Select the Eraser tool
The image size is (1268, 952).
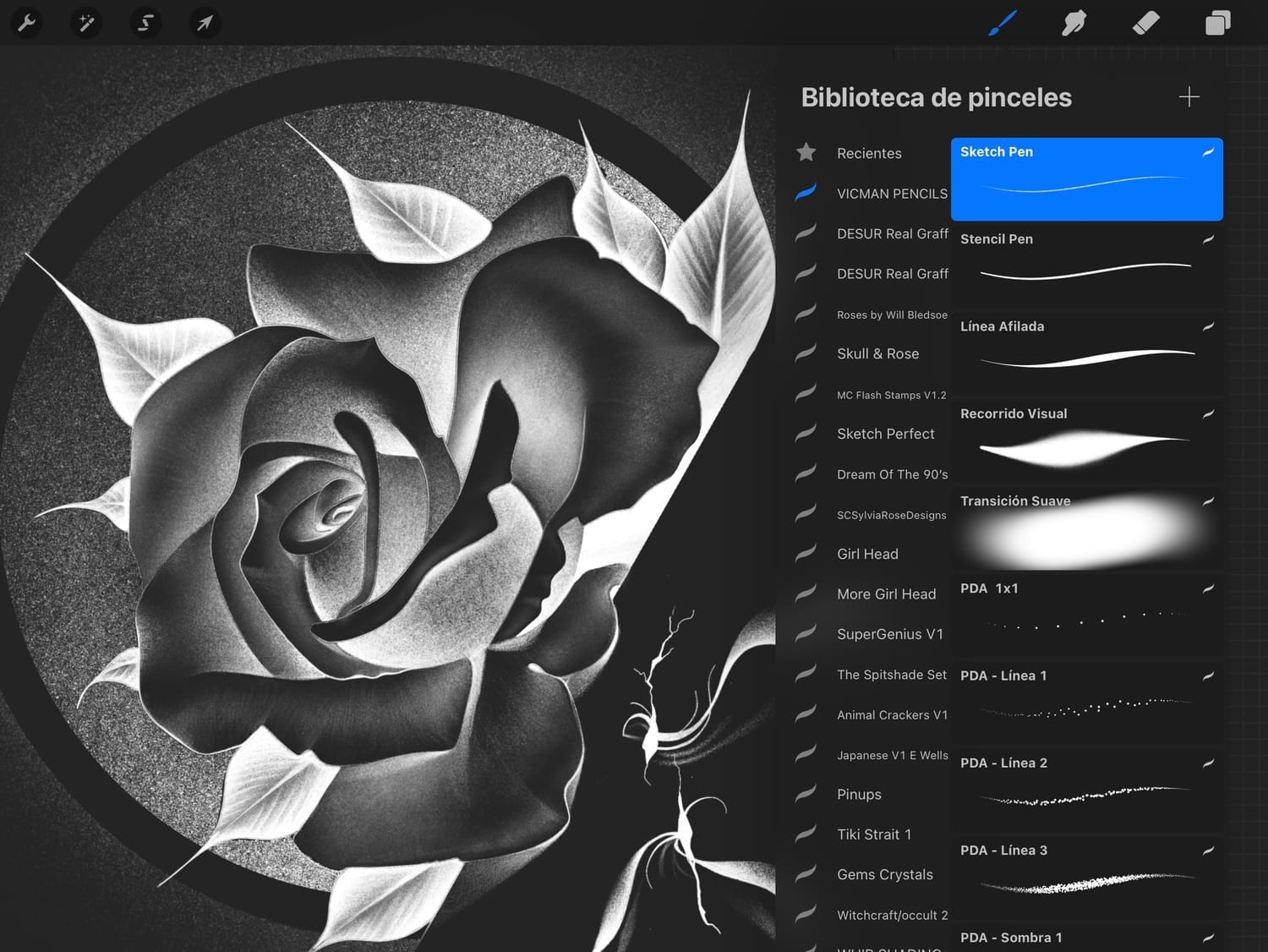(1145, 23)
